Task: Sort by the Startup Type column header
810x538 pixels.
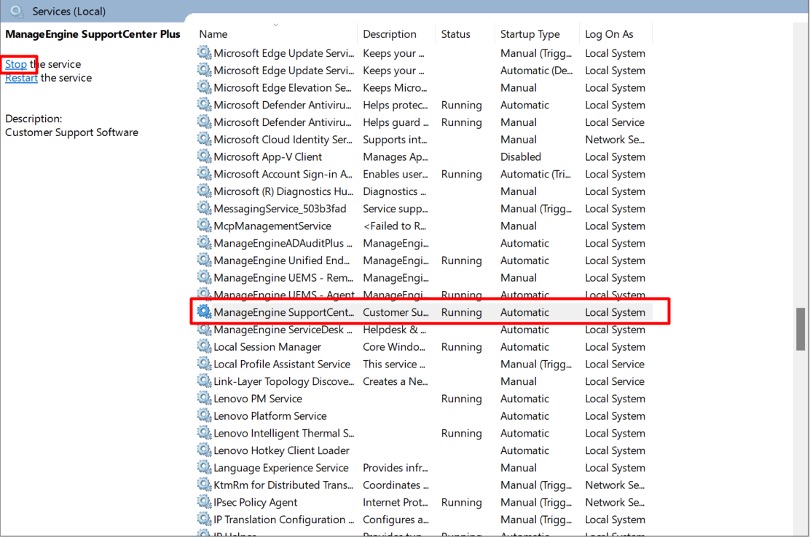Action: tap(530, 34)
